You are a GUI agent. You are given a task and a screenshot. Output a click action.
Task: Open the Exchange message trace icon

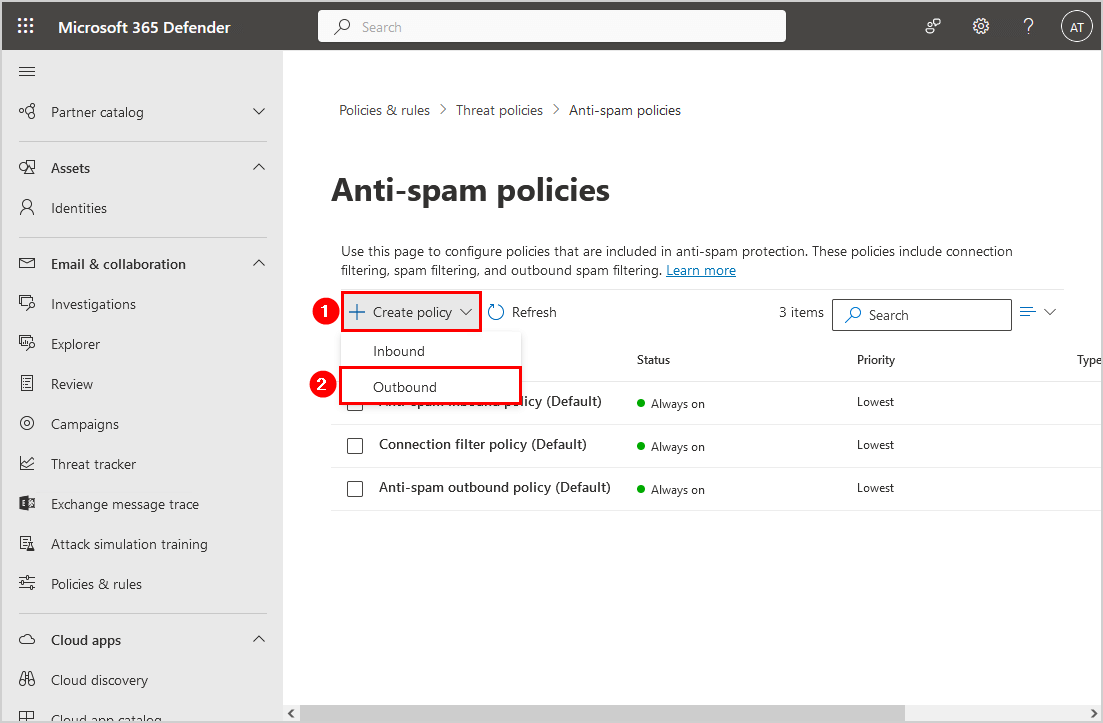(x=28, y=504)
